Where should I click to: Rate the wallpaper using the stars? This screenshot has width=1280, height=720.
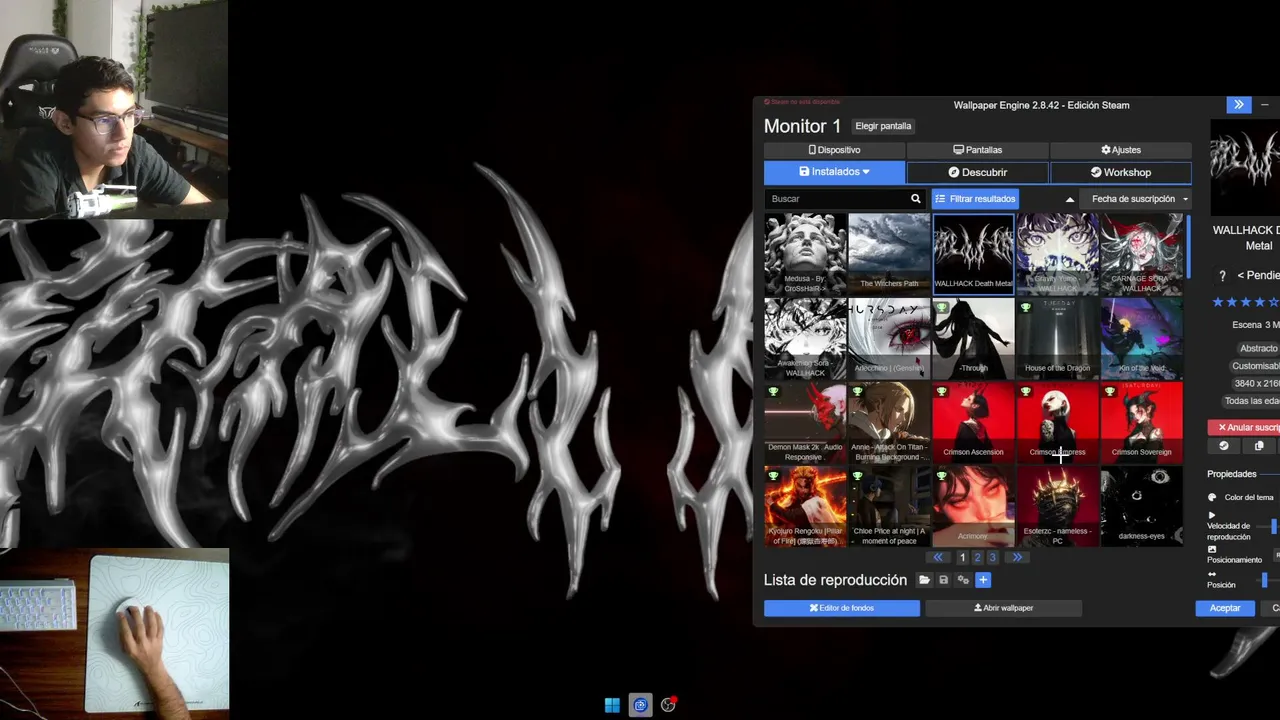[x=1245, y=302]
